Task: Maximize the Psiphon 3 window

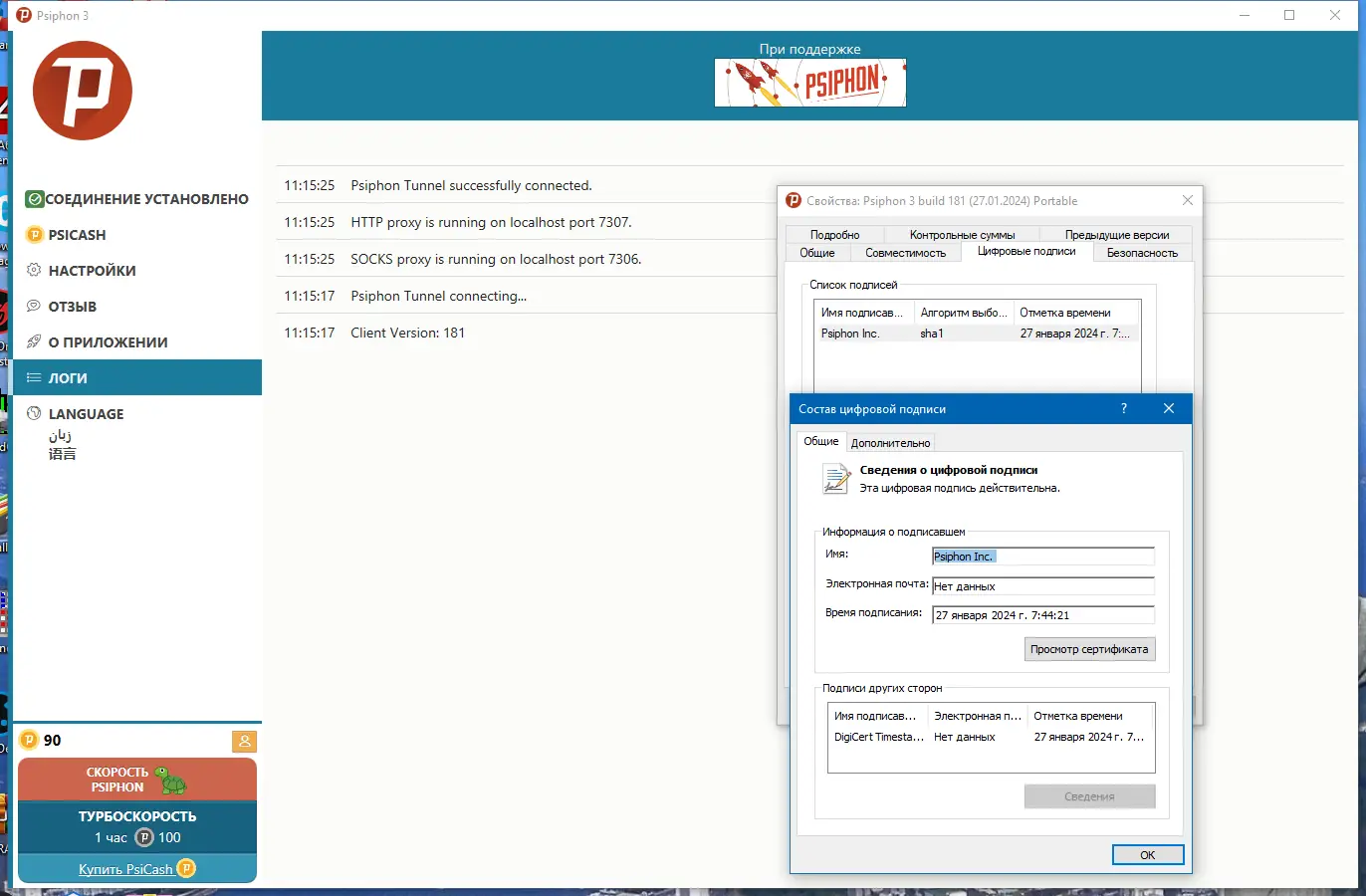Action: click(1289, 15)
